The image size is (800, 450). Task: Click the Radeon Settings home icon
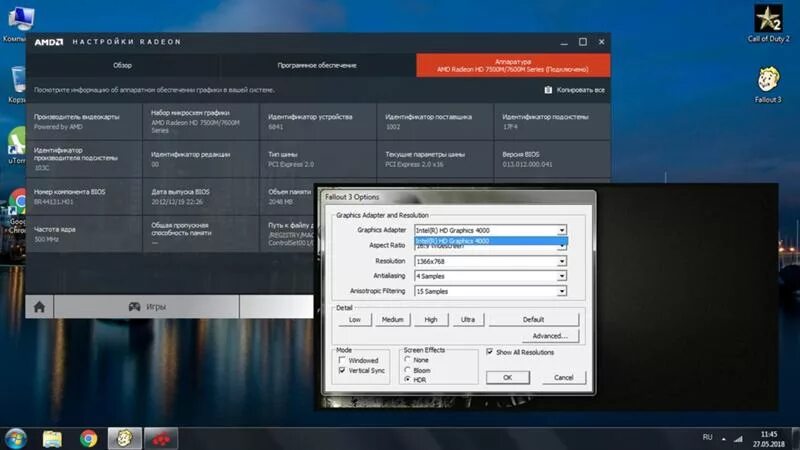pyautogui.click(x=39, y=307)
